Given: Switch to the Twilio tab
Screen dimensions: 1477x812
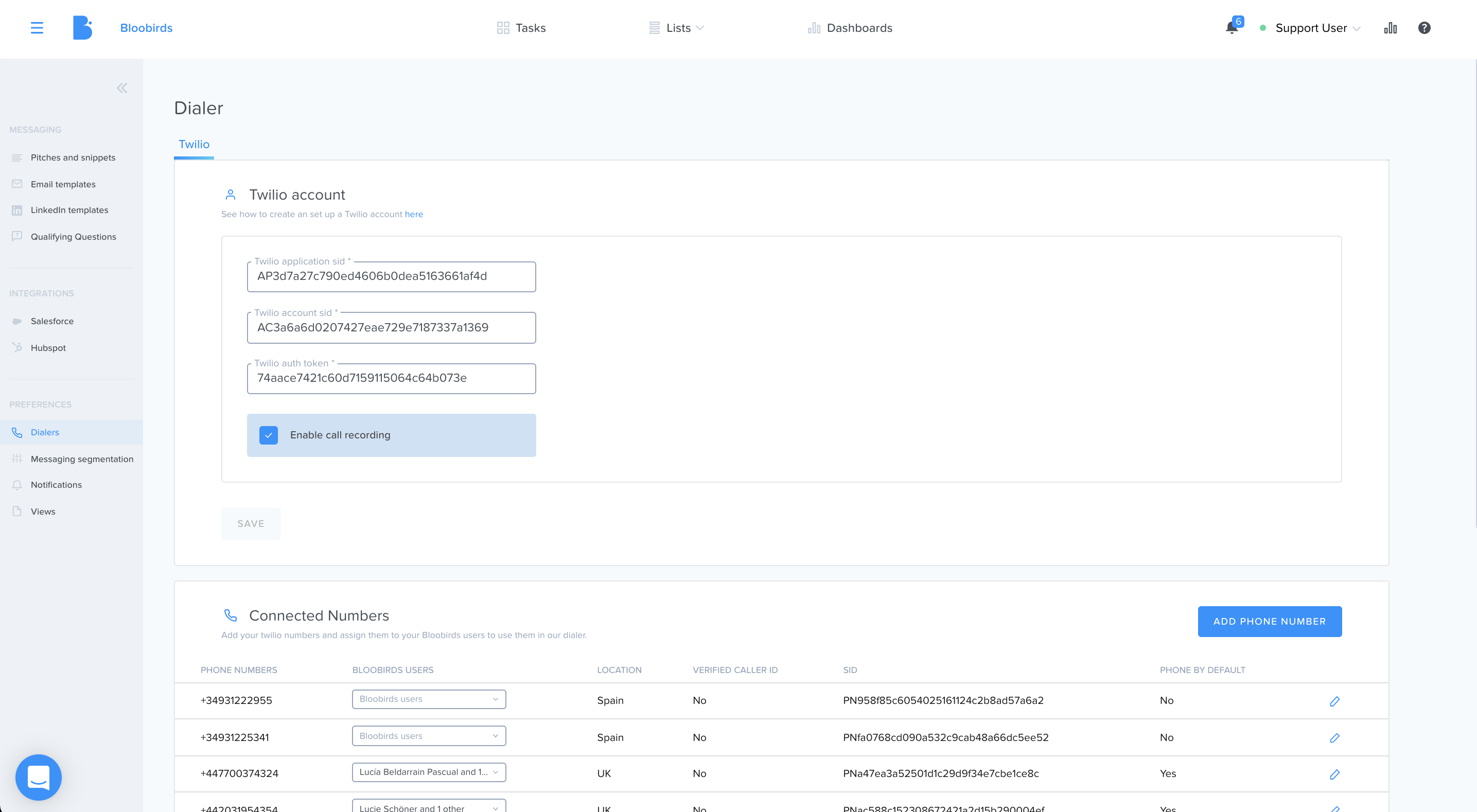Looking at the screenshot, I should 194,145.
